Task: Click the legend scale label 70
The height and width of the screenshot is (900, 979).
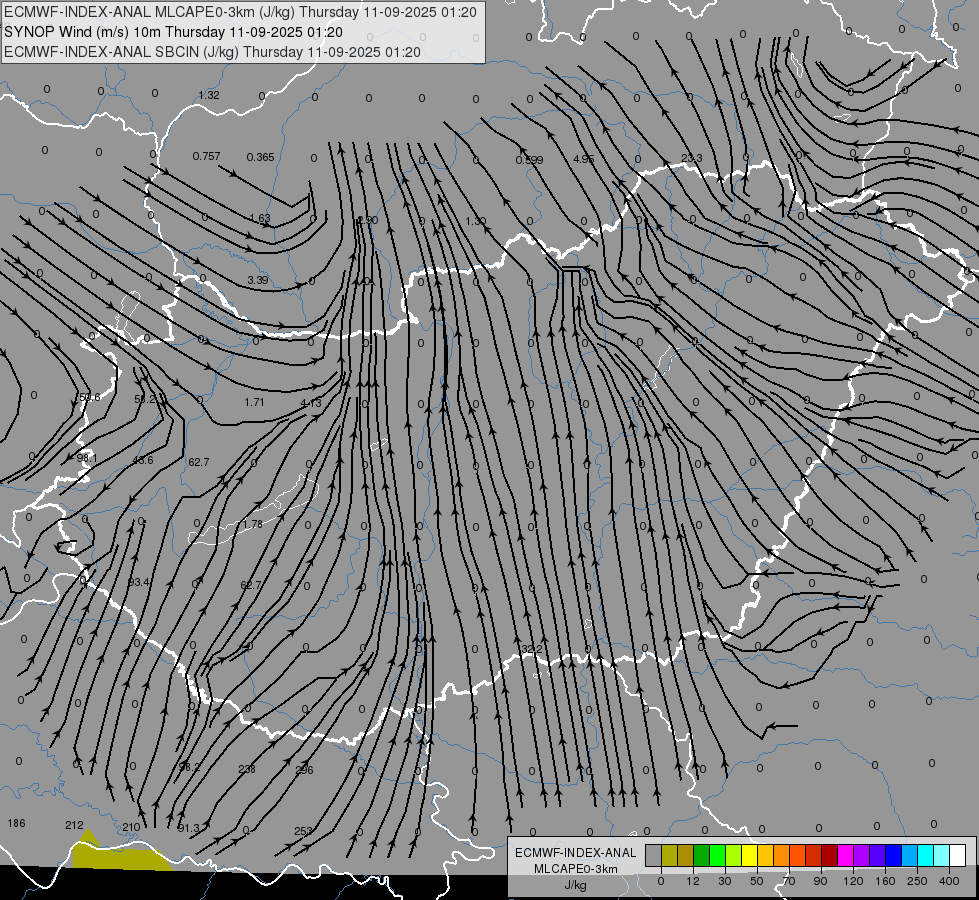Action: coord(789,881)
